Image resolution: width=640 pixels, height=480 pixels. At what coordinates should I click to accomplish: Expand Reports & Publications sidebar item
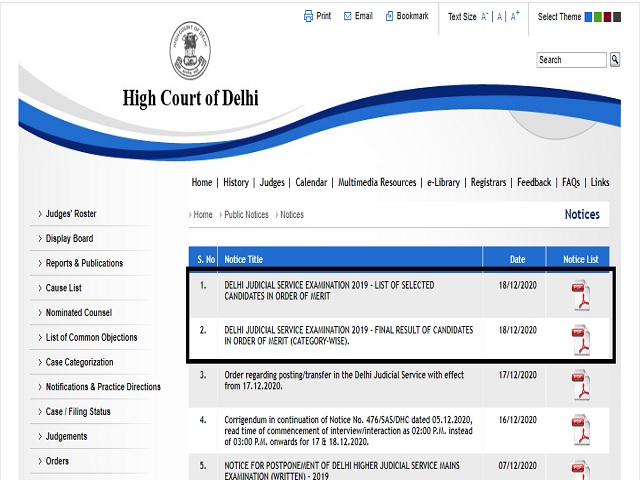(x=84, y=263)
